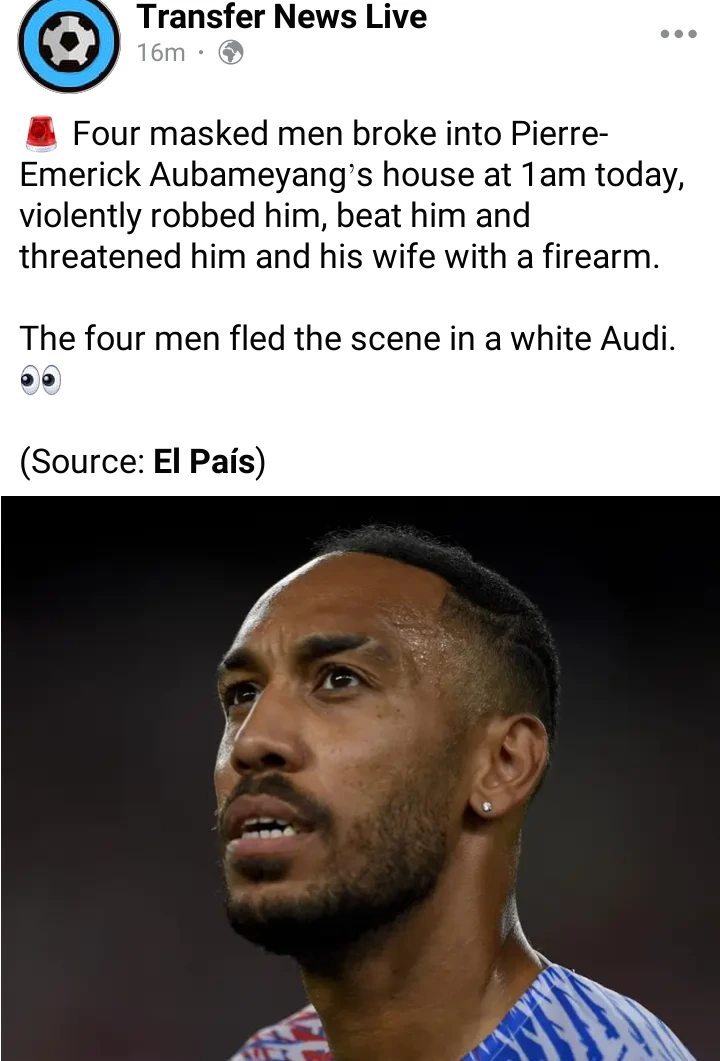Click the 16m post timestamp
The height and width of the screenshot is (1061, 720).
(161, 53)
